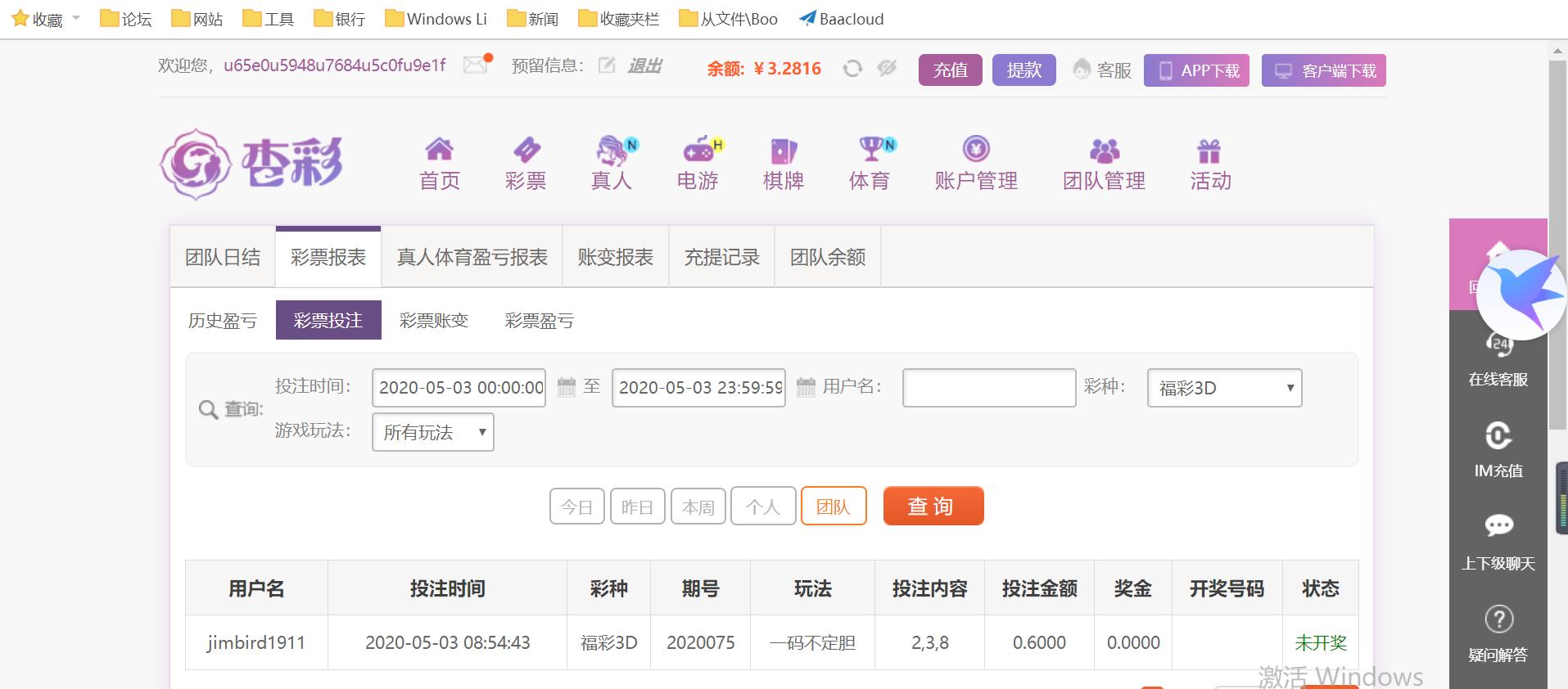
Task: Open the 体育 trophy icon
Action: (x=871, y=149)
